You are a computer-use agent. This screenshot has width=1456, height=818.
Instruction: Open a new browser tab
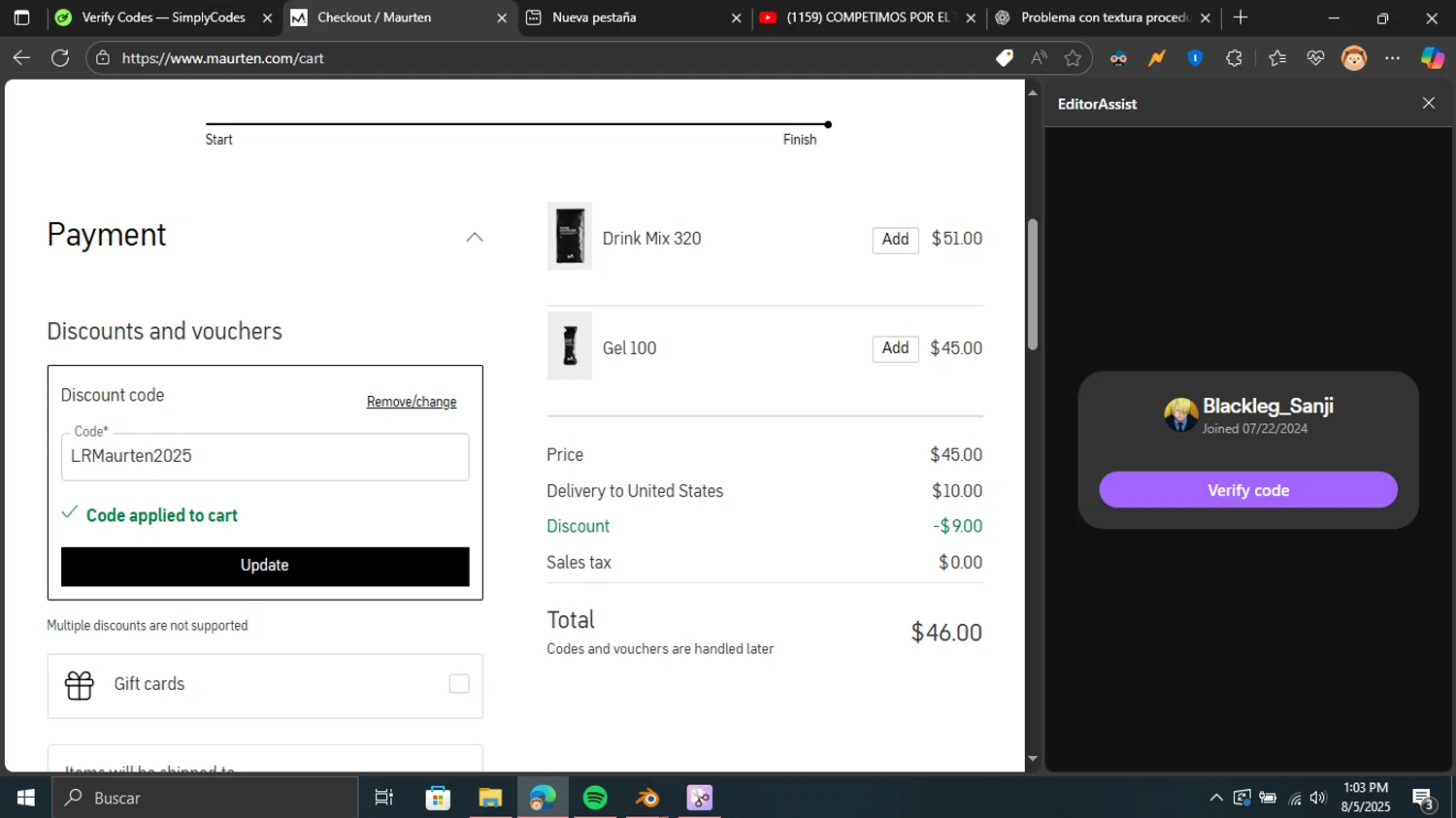tap(1241, 17)
